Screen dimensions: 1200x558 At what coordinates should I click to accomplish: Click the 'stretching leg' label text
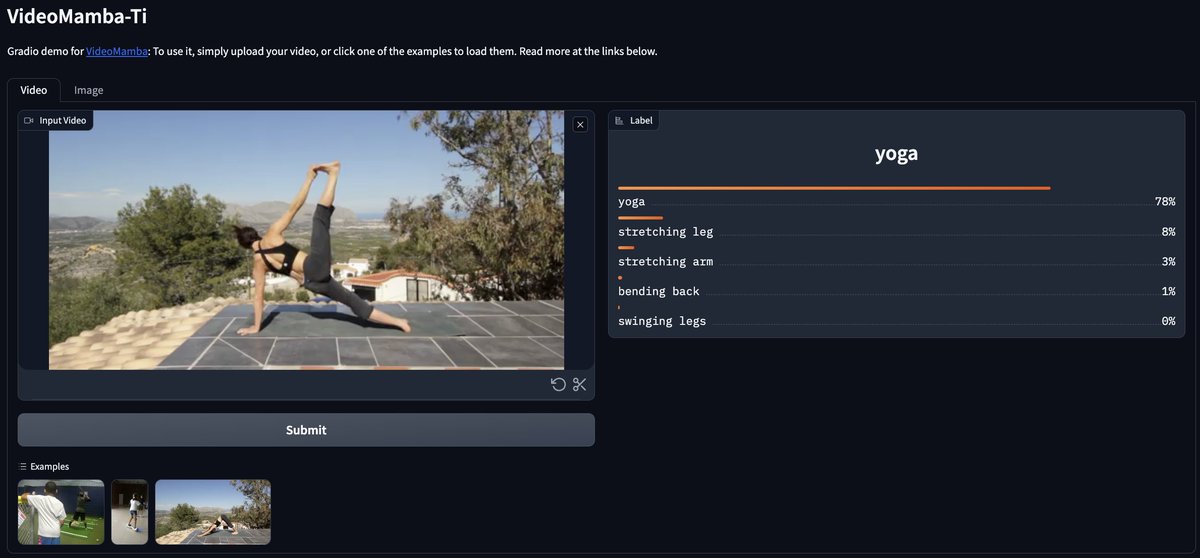coord(666,232)
